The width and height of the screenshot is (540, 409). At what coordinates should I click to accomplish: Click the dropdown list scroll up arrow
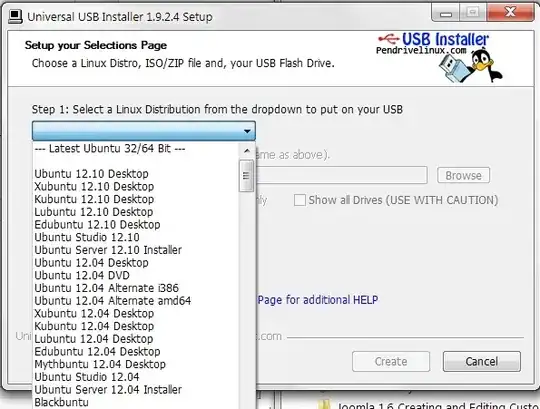point(247,151)
